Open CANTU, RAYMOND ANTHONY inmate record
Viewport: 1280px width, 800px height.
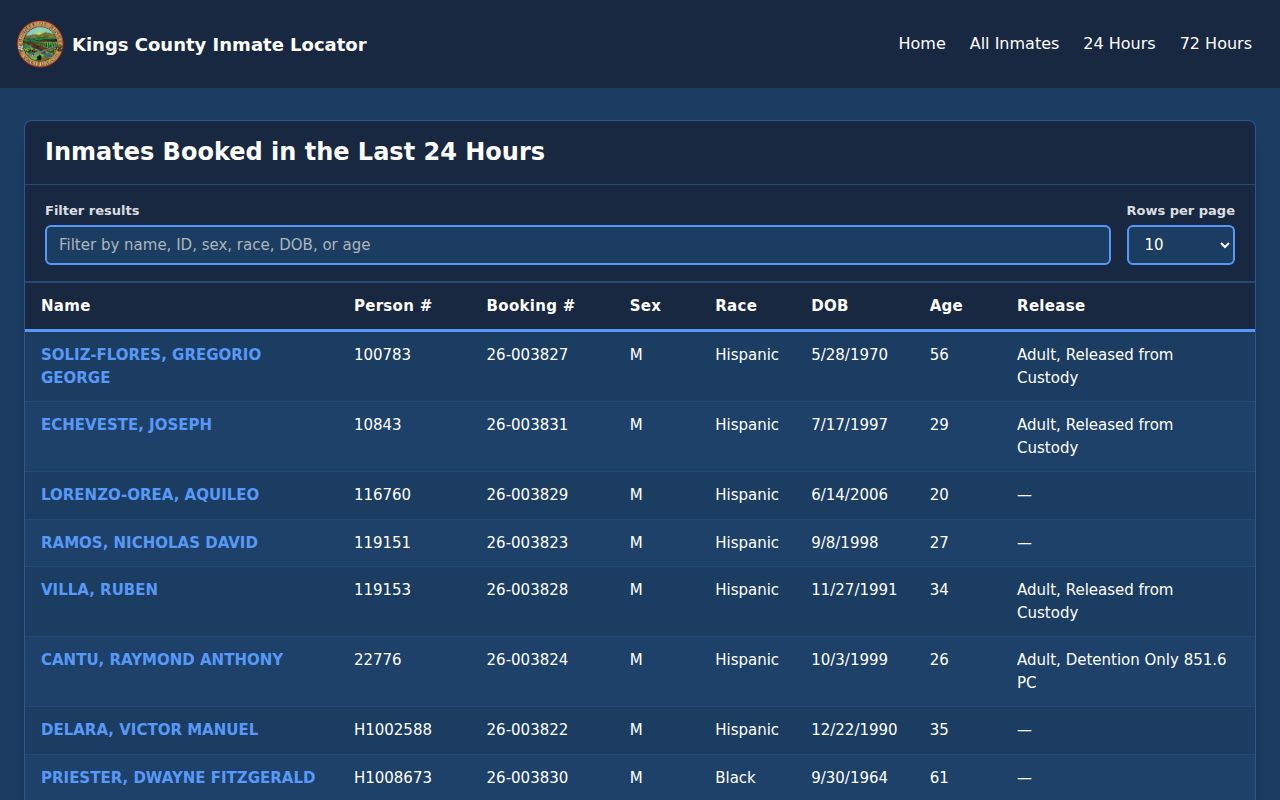pyautogui.click(x=162, y=659)
